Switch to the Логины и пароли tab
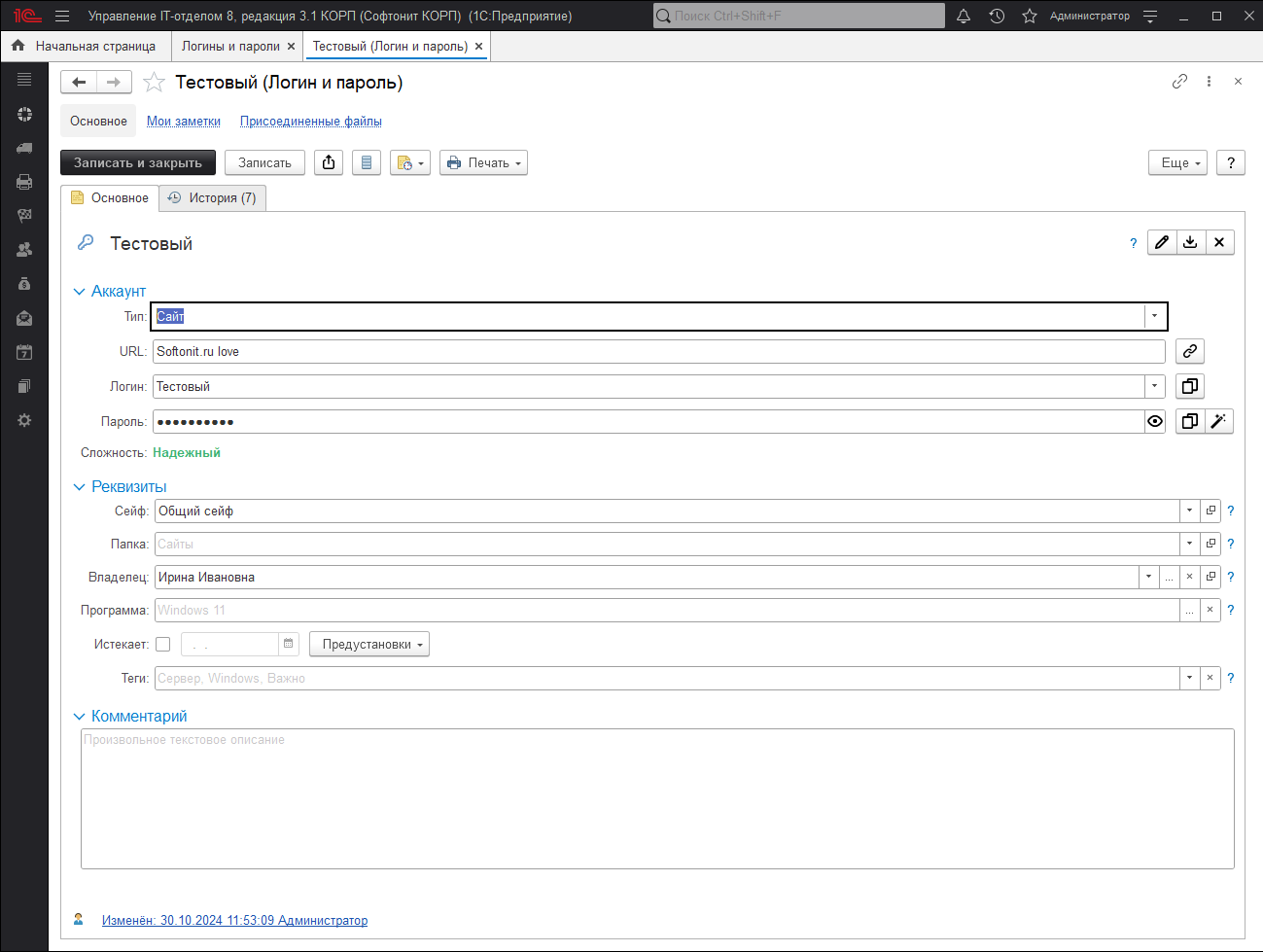The width and height of the screenshot is (1263, 952). click(230, 46)
